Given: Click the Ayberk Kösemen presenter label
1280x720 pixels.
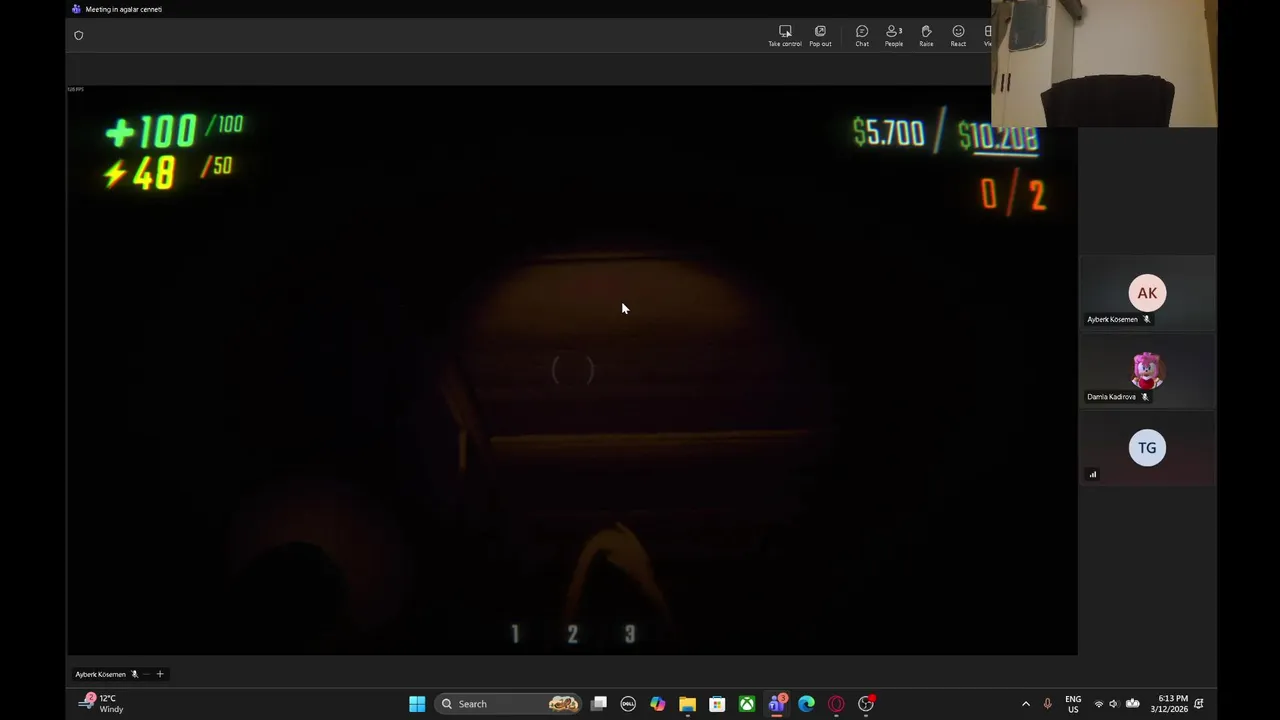Looking at the screenshot, I should [101, 674].
